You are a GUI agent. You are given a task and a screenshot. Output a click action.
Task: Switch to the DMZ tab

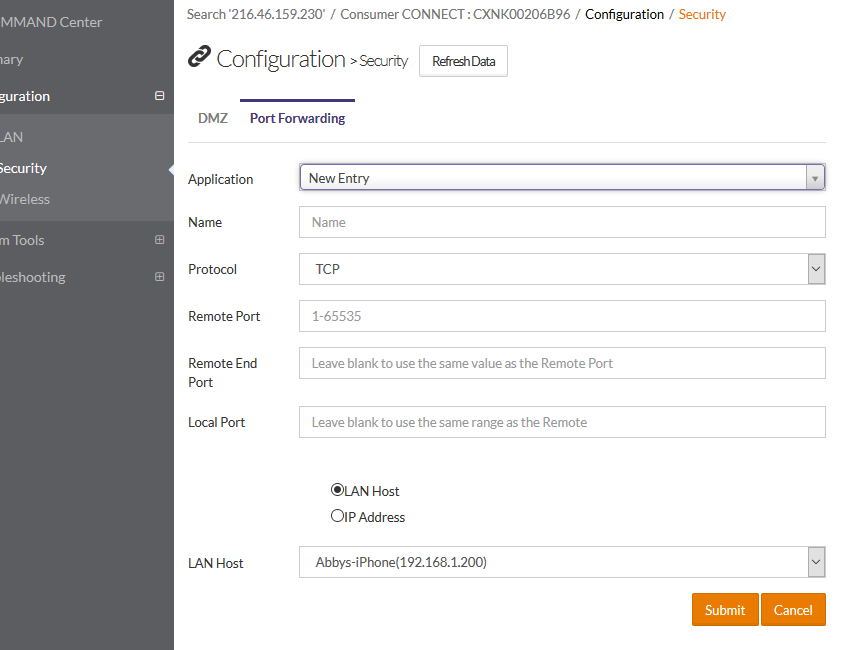point(213,118)
